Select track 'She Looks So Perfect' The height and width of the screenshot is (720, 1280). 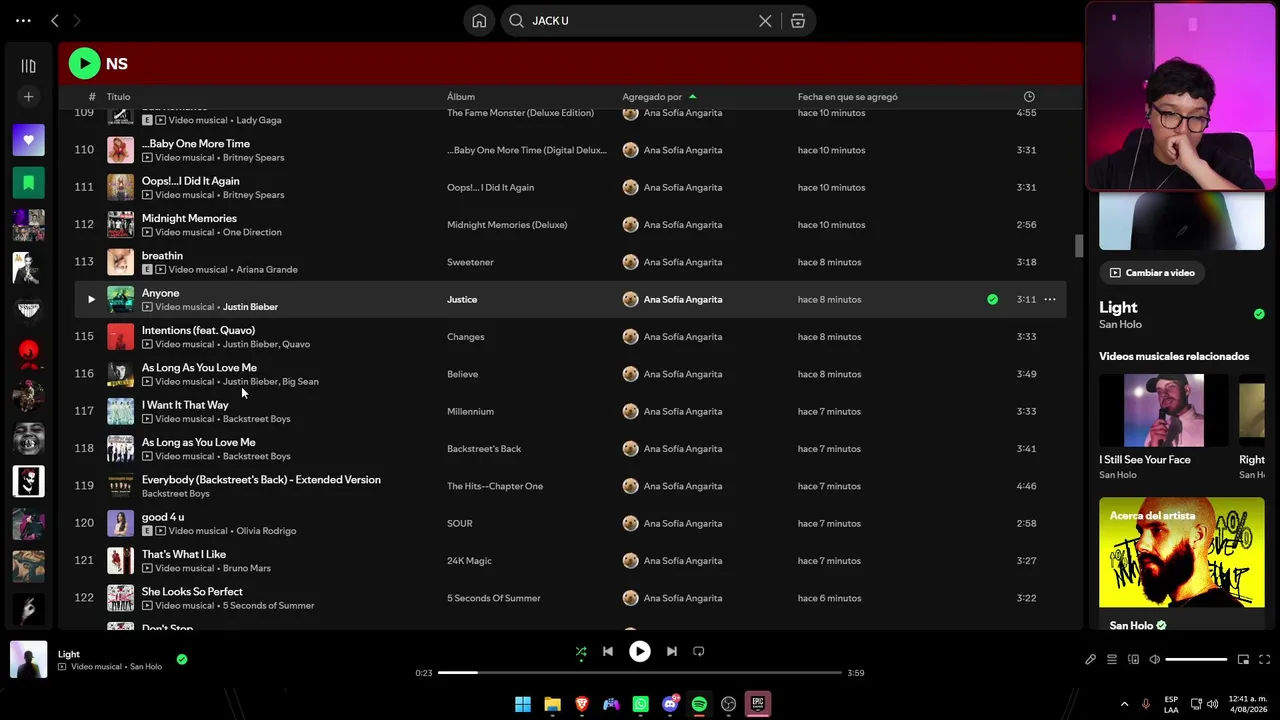pyautogui.click(x=192, y=592)
